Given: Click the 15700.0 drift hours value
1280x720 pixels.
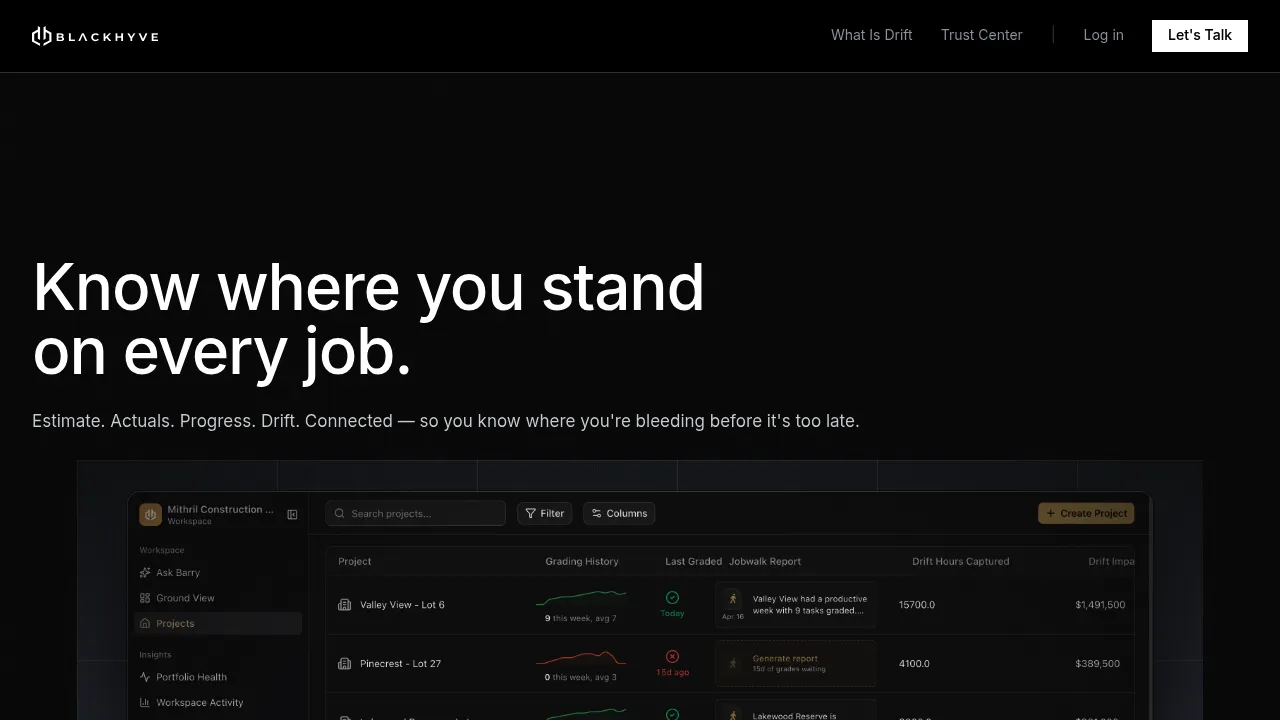Looking at the screenshot, I should click(917, 605).
